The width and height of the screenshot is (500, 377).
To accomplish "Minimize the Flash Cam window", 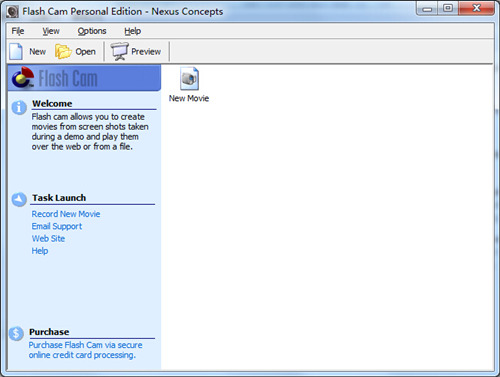I will 427,9.
